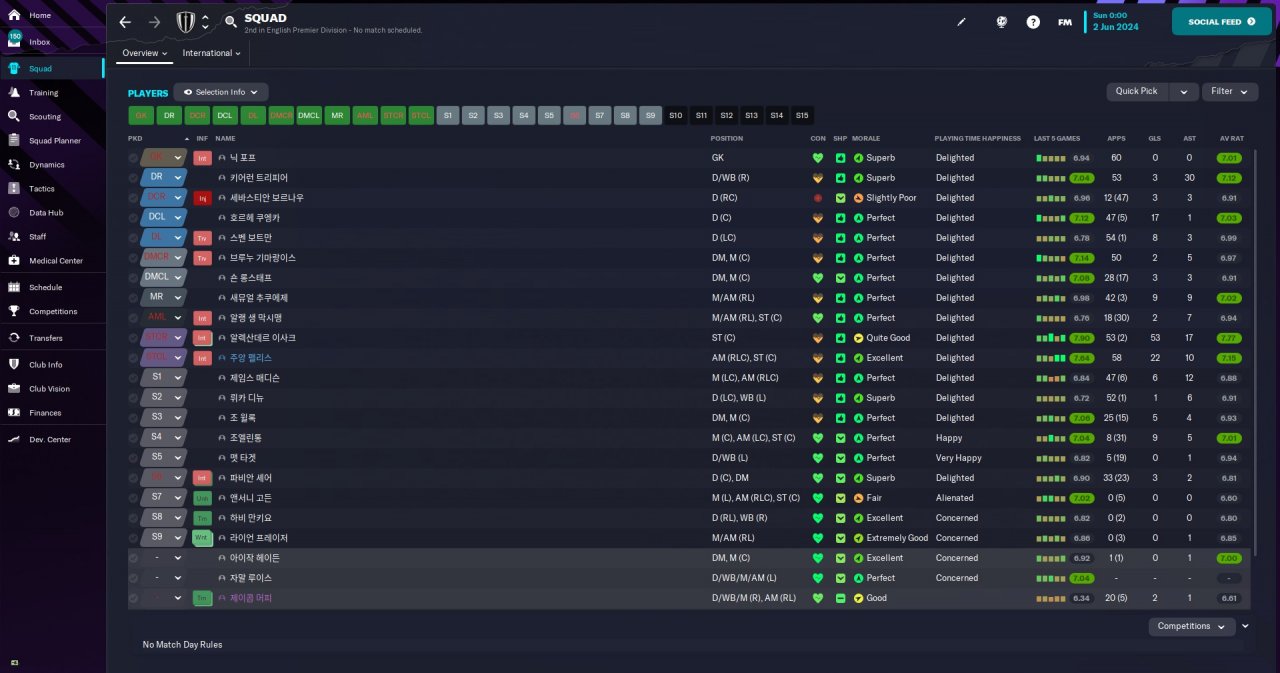This screenshot has width=1280, height=673.
Task: Select the DR position slot chip
Action: (169, 115)
